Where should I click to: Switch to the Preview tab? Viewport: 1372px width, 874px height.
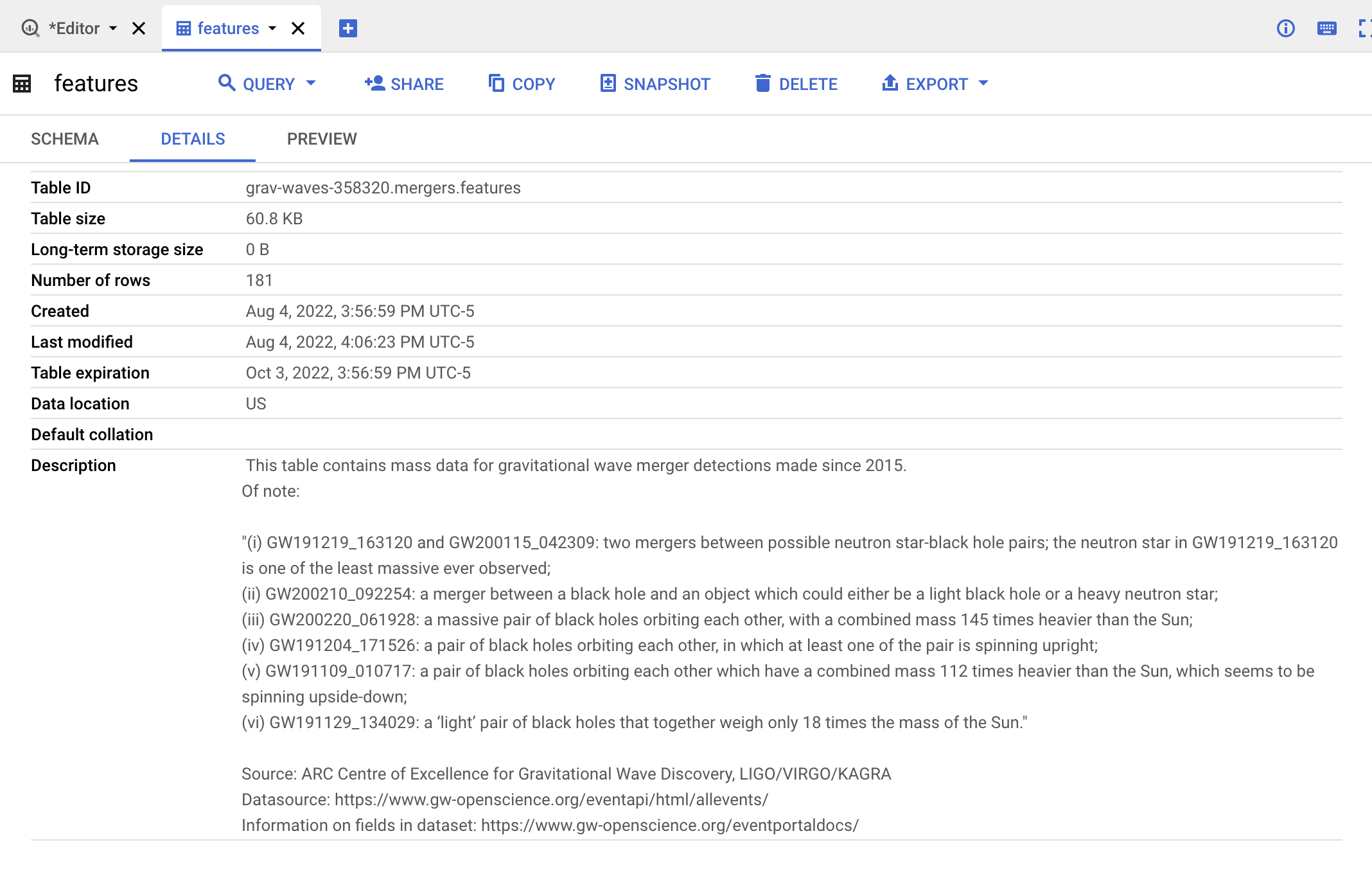click(x=321, y=139)
